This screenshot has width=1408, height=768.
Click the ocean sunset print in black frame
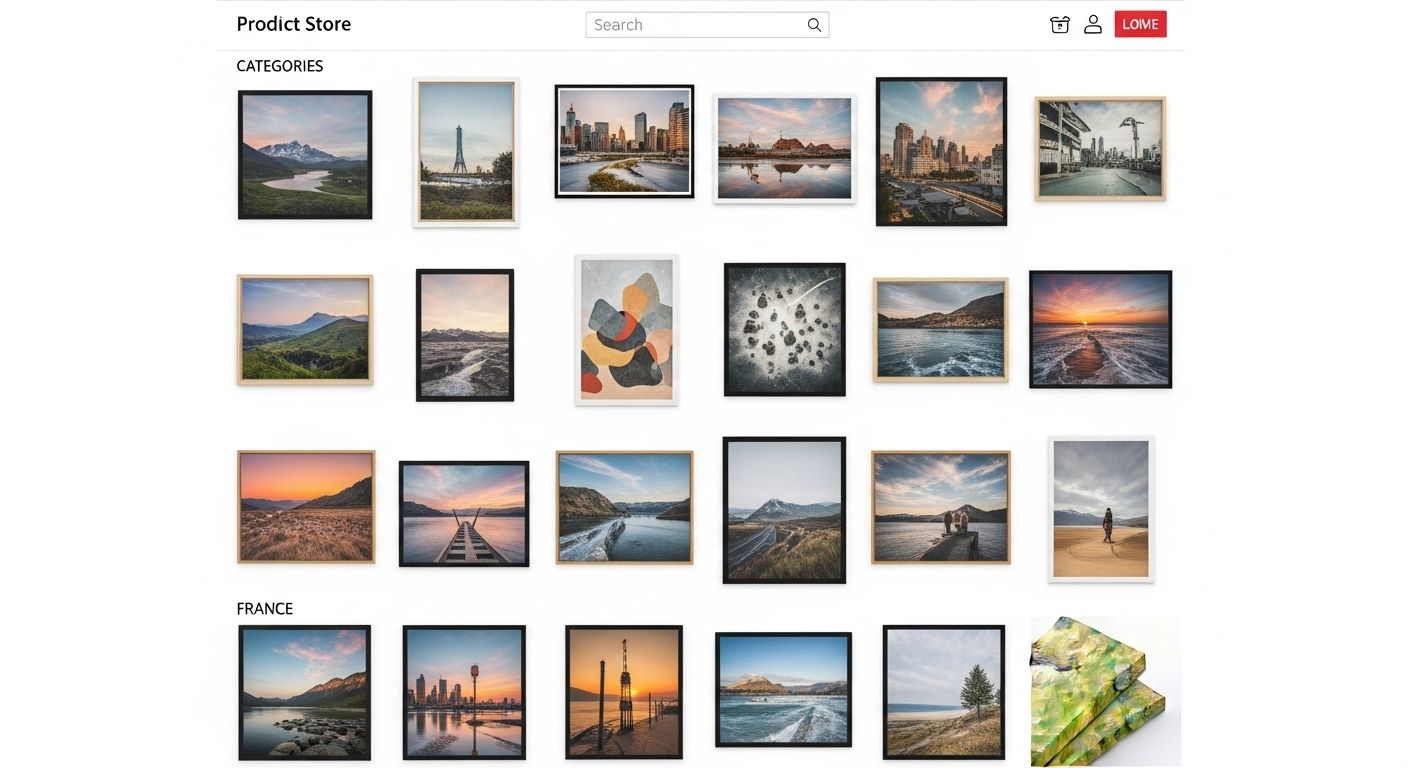click(x=1100, y=328)
